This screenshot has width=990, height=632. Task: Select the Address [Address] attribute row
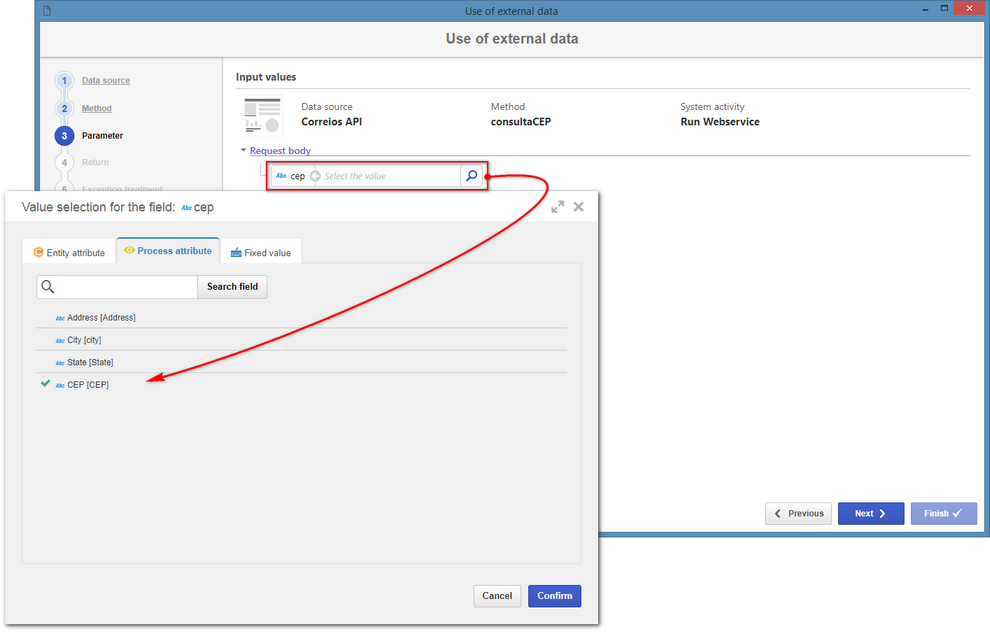(302, 318)
